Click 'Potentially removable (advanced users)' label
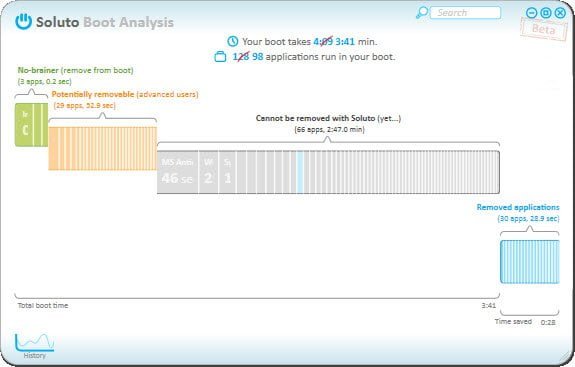Viewport: 575px width, 367px height. click(125, 94)
